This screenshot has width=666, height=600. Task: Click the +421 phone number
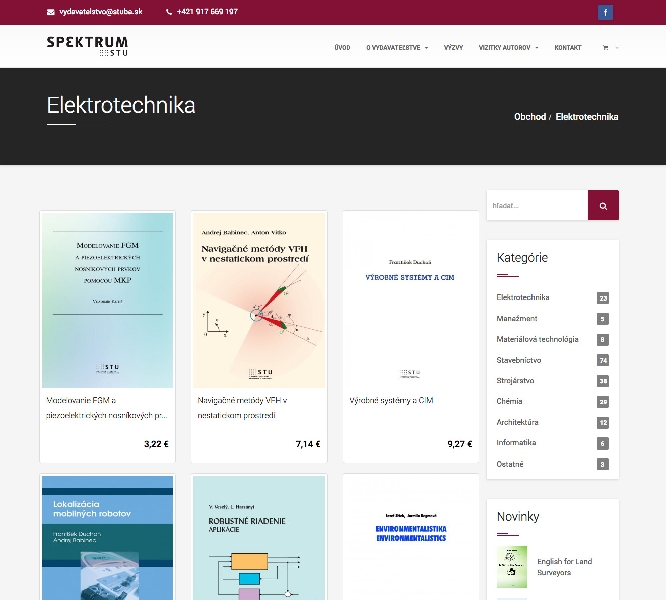[207, 12]
